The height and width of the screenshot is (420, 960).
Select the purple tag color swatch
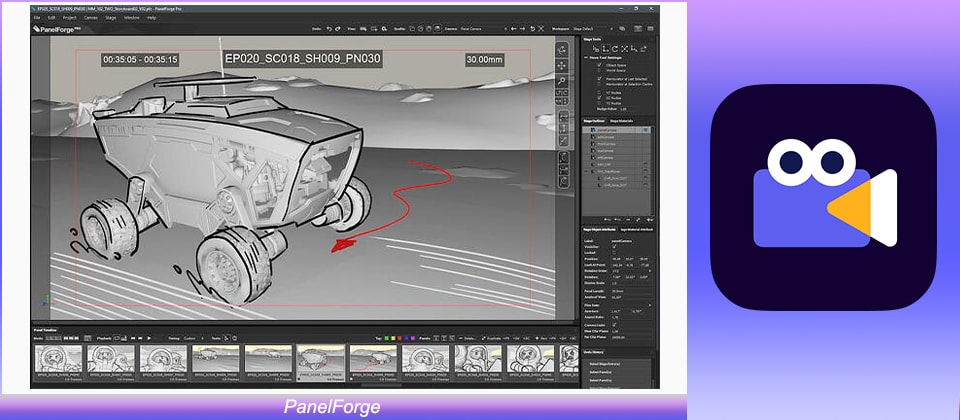pyautogui.click(x=413, y=337)
